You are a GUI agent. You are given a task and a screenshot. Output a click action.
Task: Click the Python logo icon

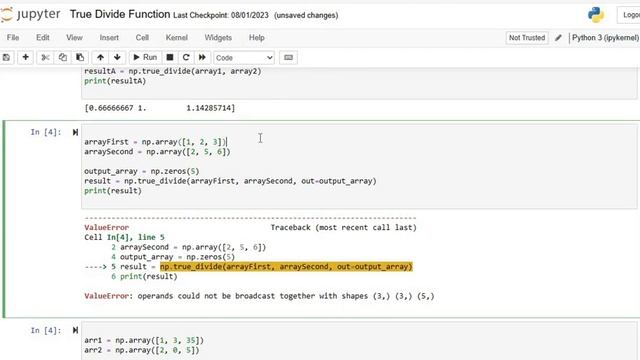pos(596,15)
